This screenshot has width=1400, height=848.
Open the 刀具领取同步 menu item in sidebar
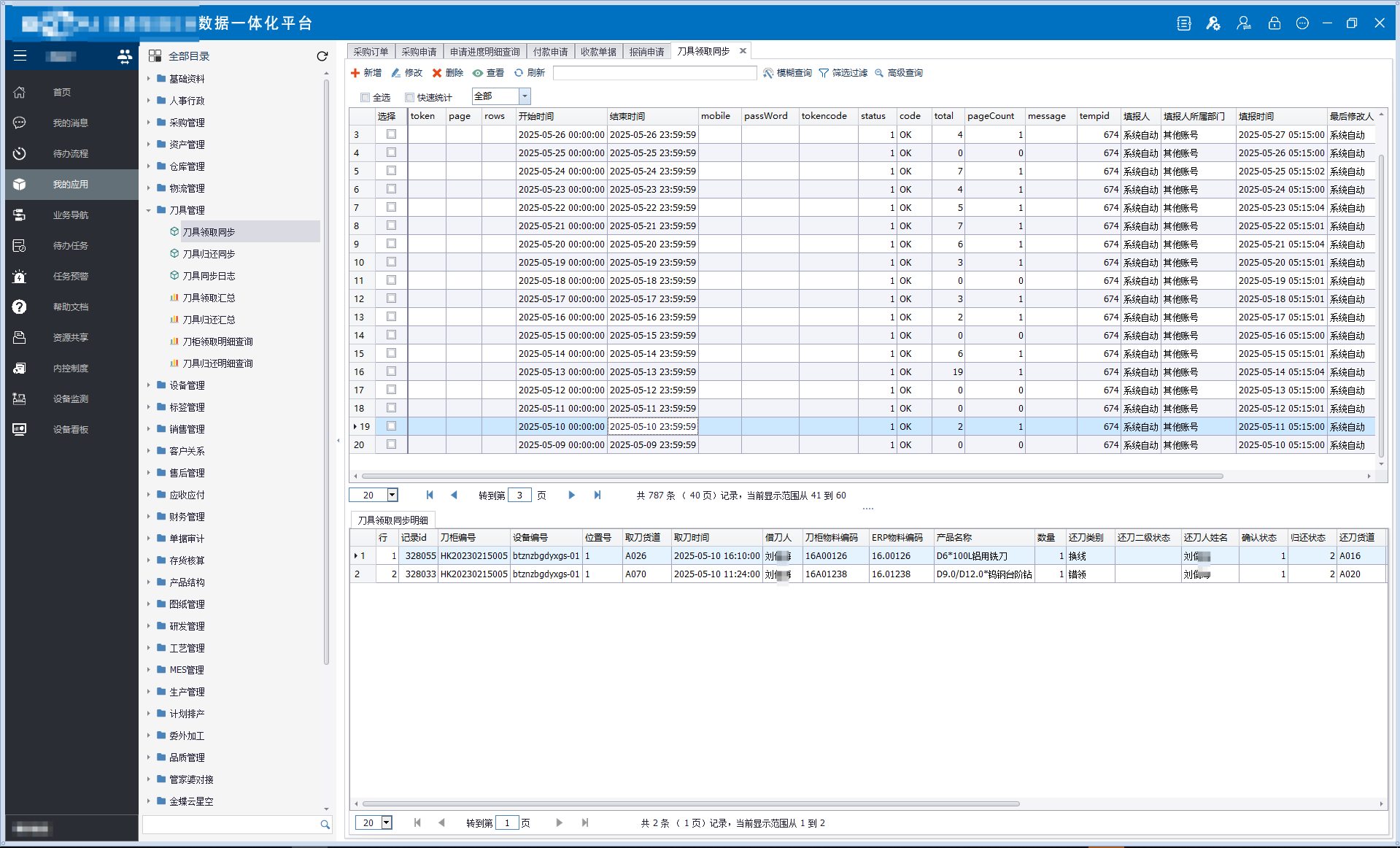(211, 231)
